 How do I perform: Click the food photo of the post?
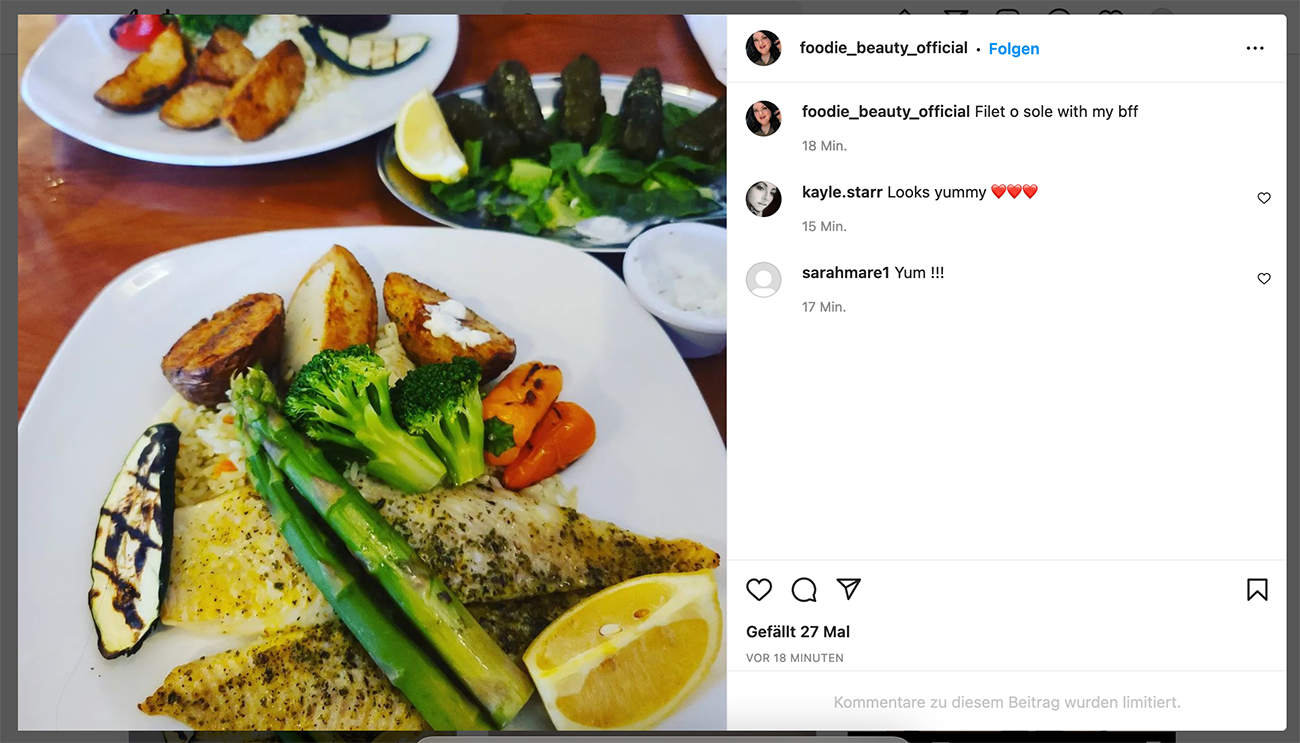point(372,372)
